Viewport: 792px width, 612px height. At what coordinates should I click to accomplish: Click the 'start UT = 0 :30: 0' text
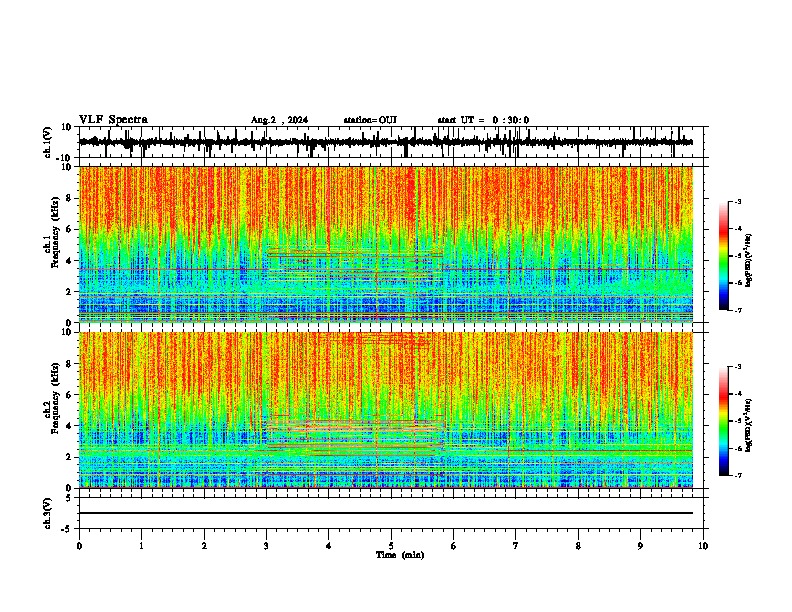pos(483,120)
